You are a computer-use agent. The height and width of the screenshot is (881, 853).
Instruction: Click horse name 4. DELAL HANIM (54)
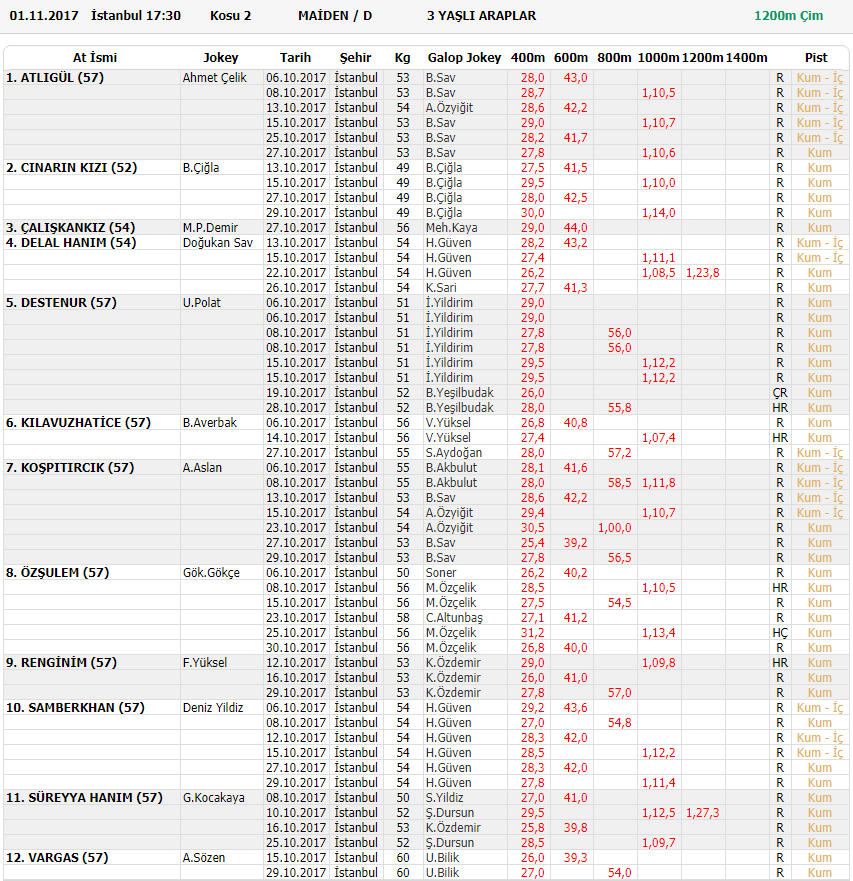71,243
